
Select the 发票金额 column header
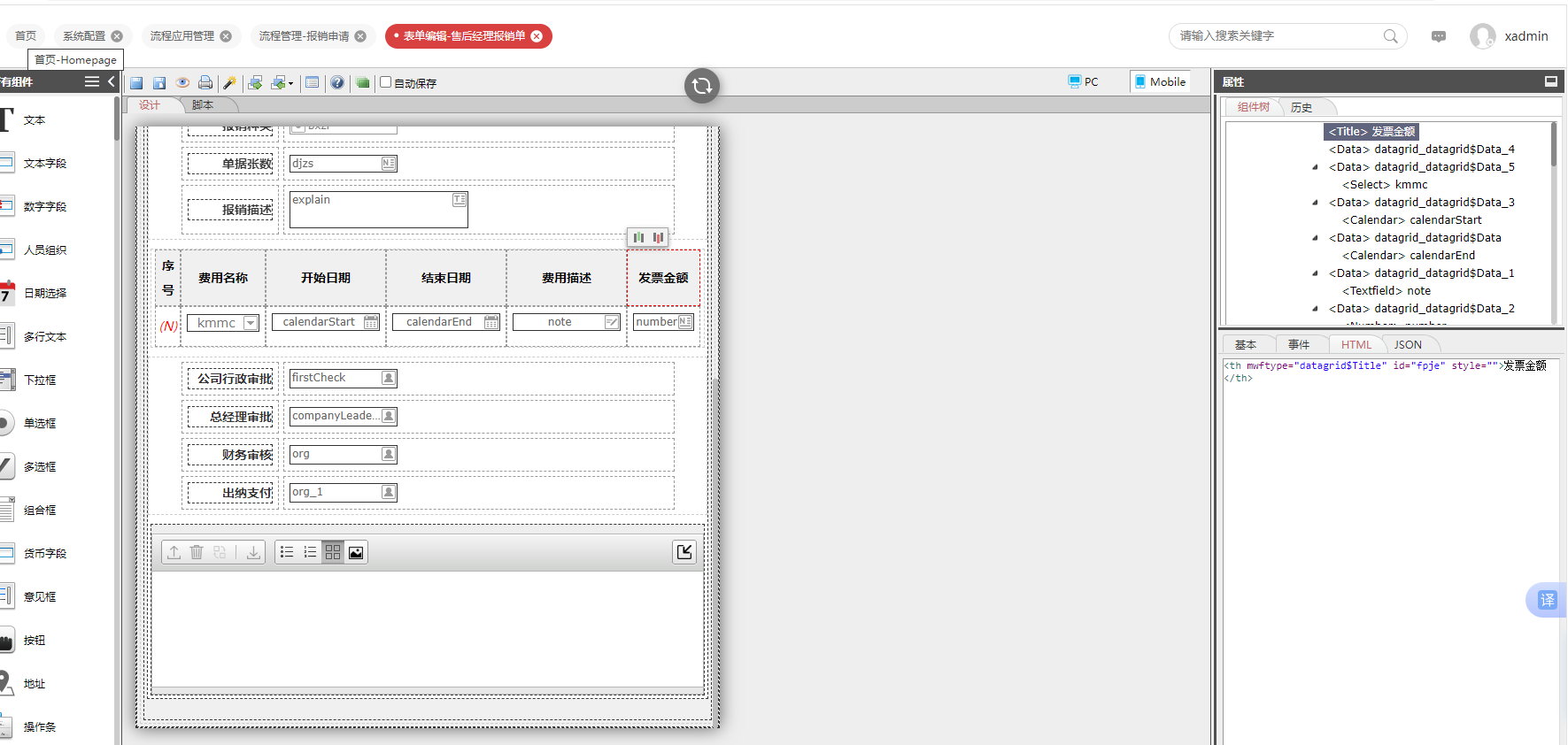click(x=663, y=278)
